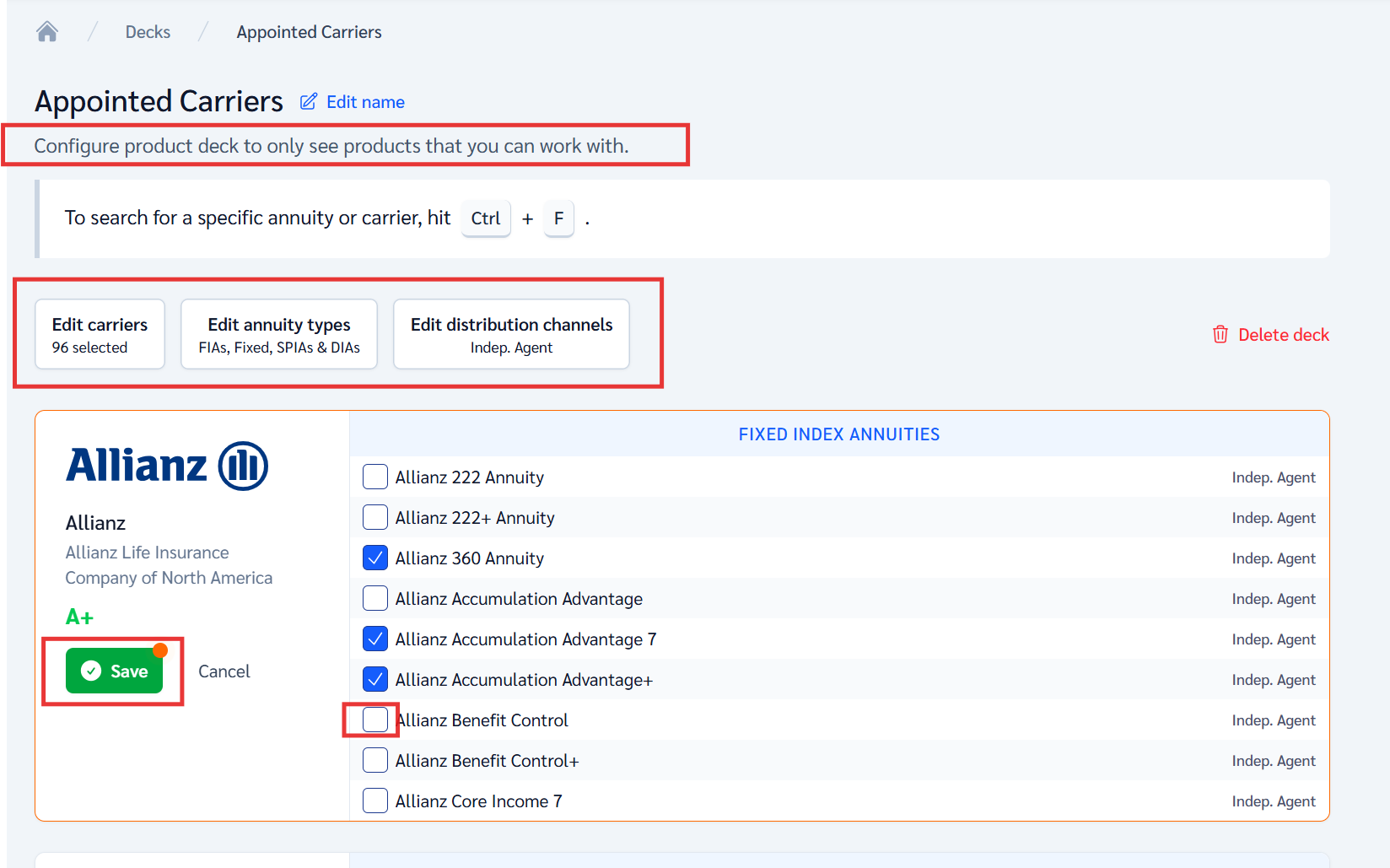Click the Appointed Carriers page heading
The width and height of the screenshot is (1390, 868).
[159, 101]
